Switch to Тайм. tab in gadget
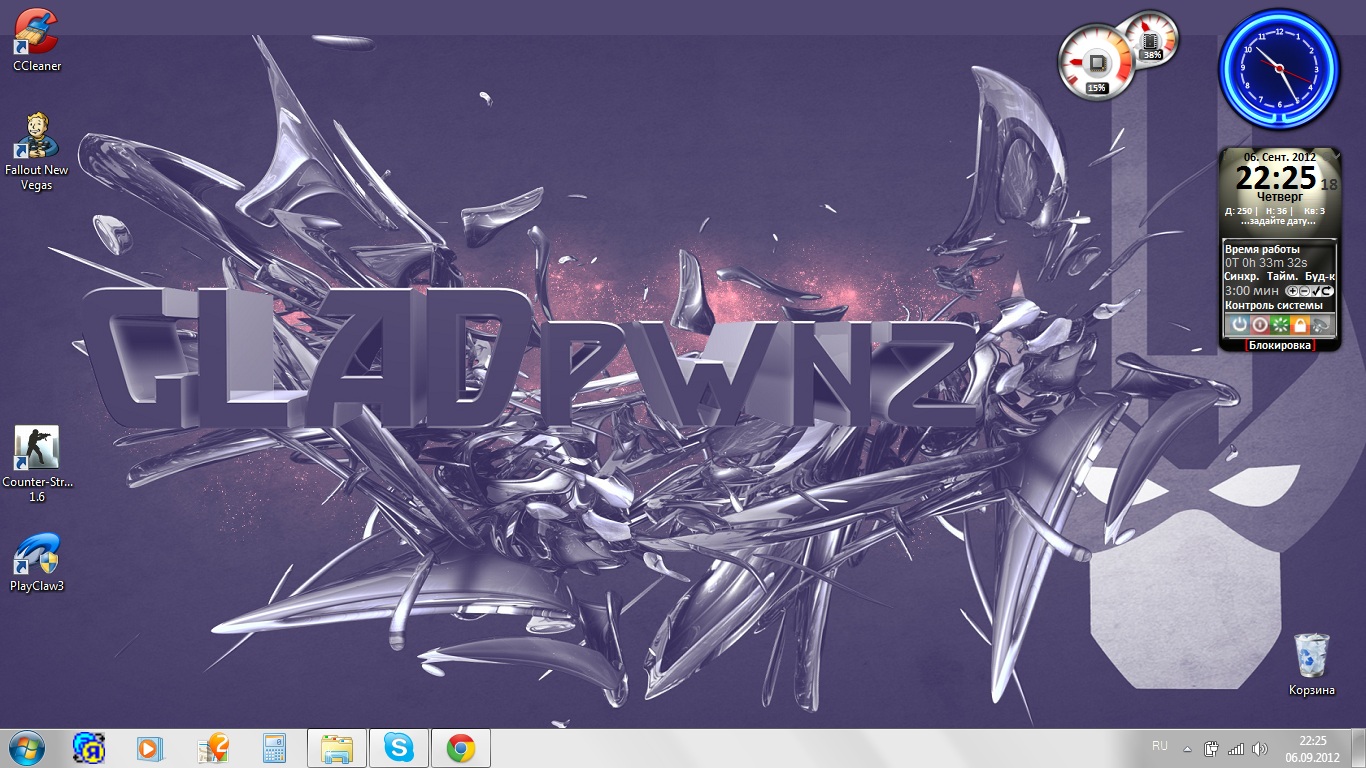The height and width of the screenshot is (768, 1366). [x=1282, y=276]
